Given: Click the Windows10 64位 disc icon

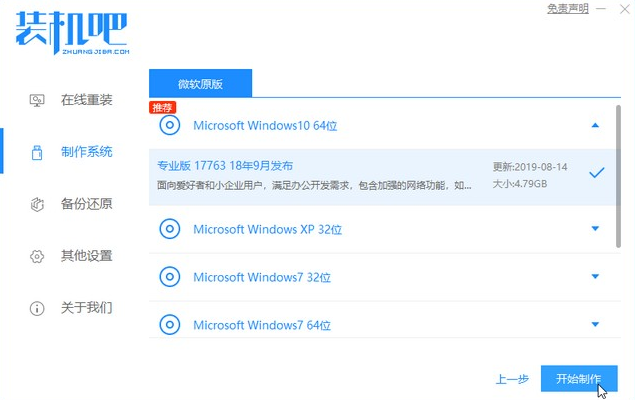Looking at the screenshot, I should [x=170, y=125].
